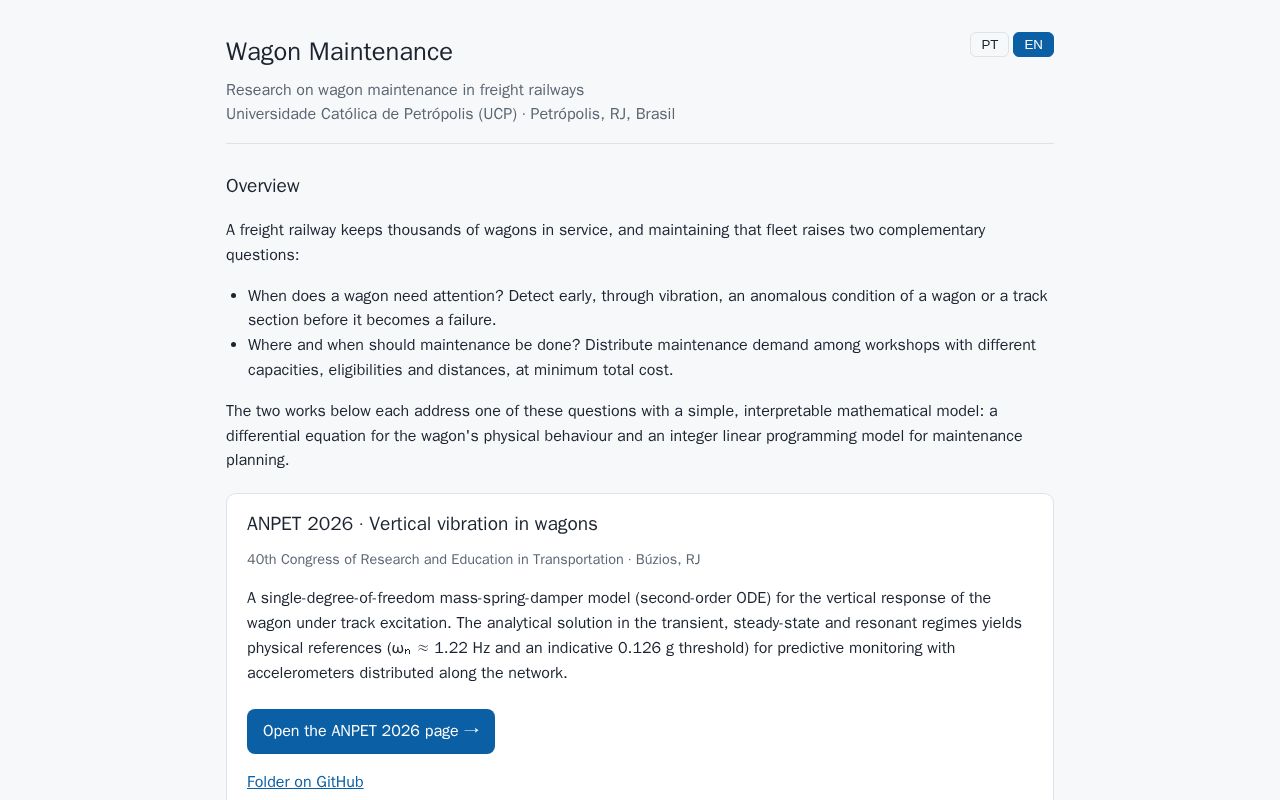Open the ANPET 2026 page
The width and height of the screenshot is (1280, 800).
pyautogui.click(x=371, y=731)
